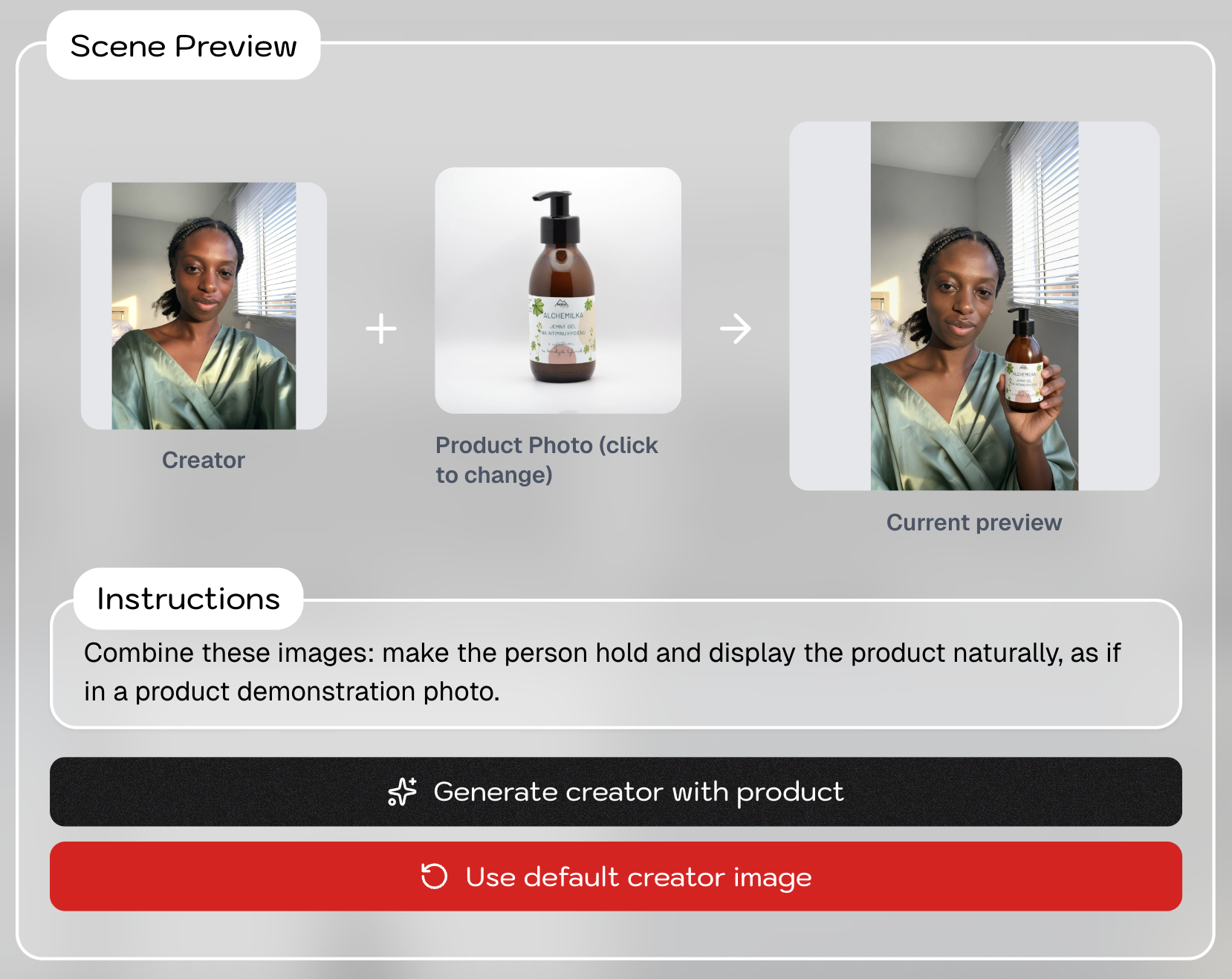Image resolution: width=1232 pixels, height=979 pixels.
Task: Open the Creator image thumbnail
Action: point(204,306)
